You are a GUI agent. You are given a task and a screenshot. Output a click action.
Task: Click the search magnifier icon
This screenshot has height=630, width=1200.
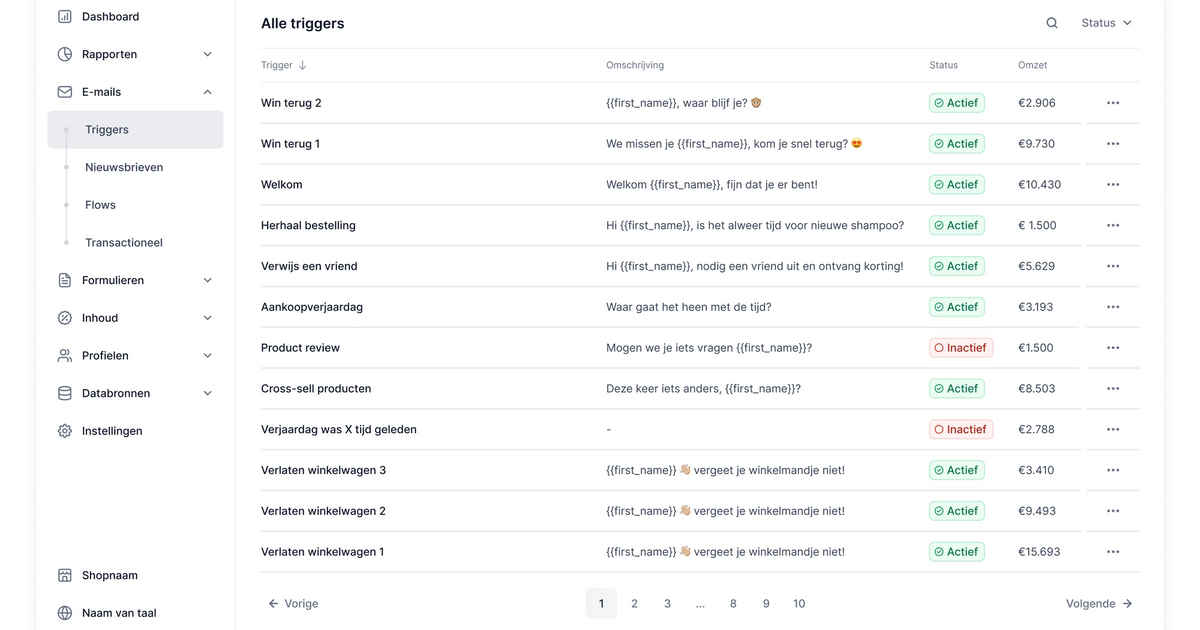click(x=1051, y=21)
